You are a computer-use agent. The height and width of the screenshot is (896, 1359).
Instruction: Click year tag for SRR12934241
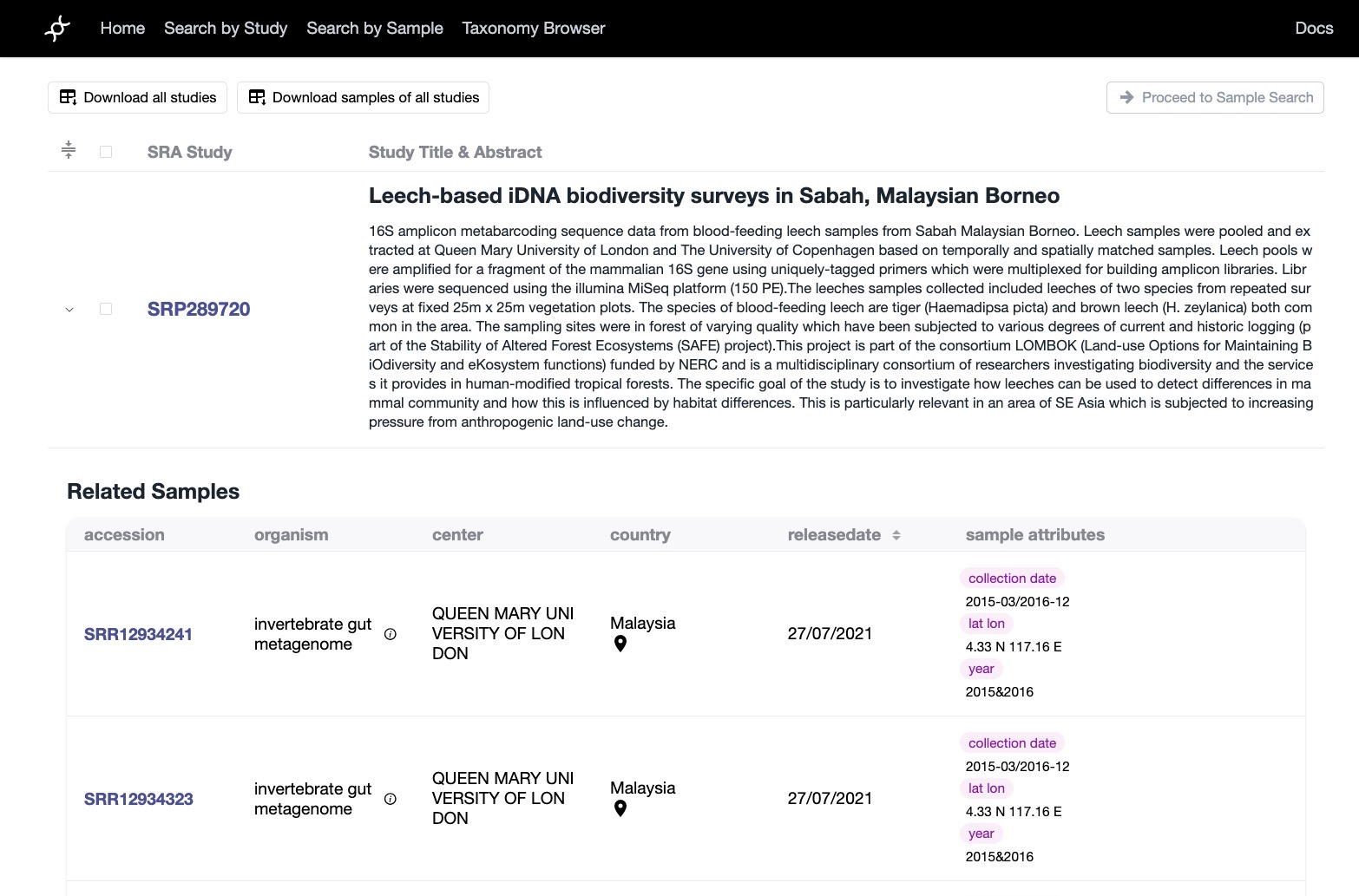981,669
